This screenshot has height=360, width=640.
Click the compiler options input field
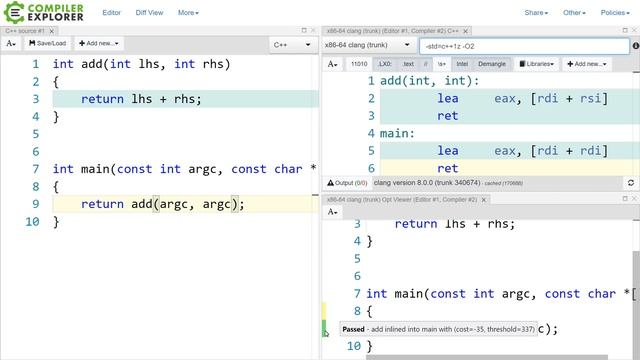(x=524, y=46)
